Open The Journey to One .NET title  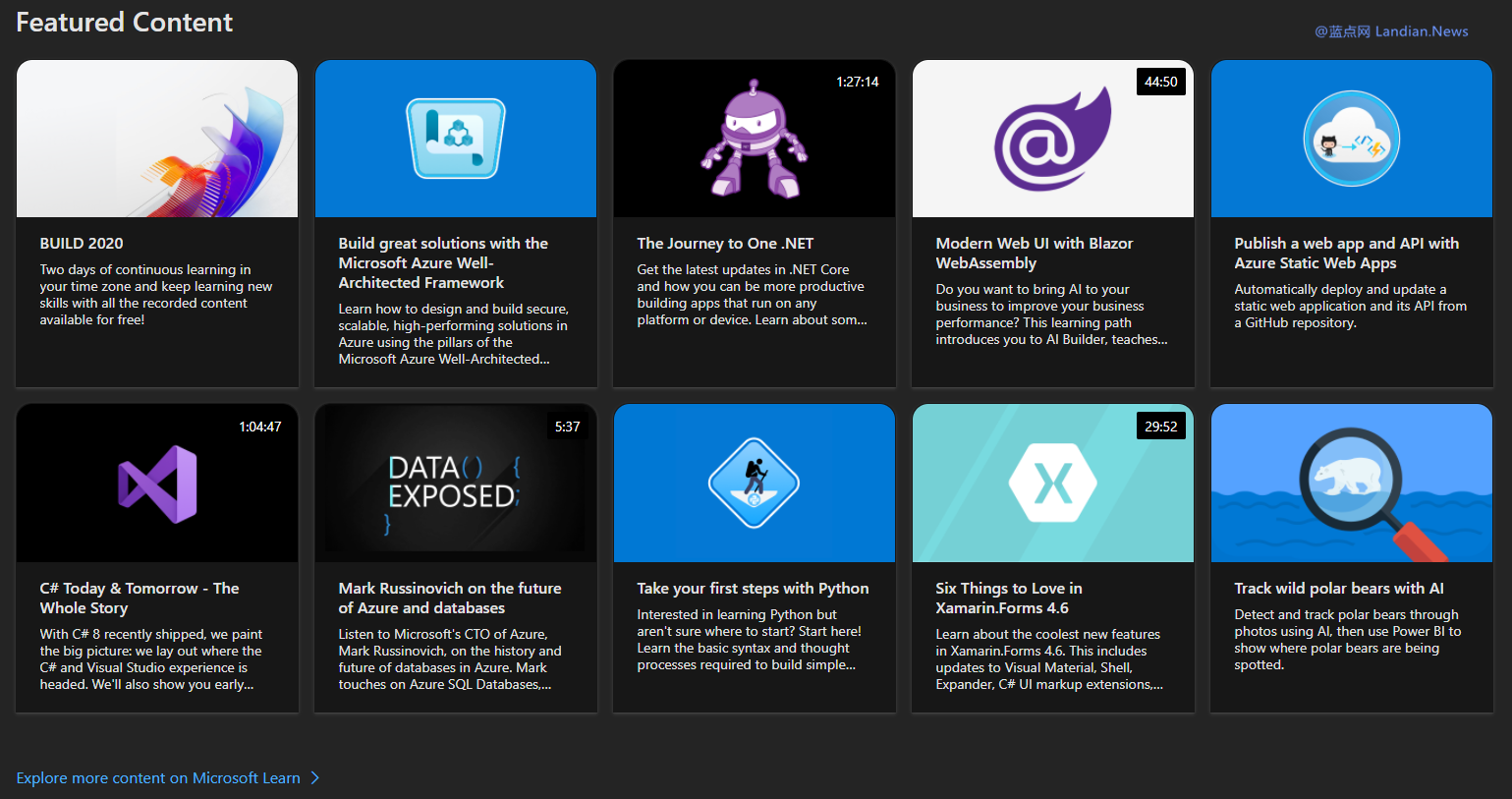tap(725, 244)
